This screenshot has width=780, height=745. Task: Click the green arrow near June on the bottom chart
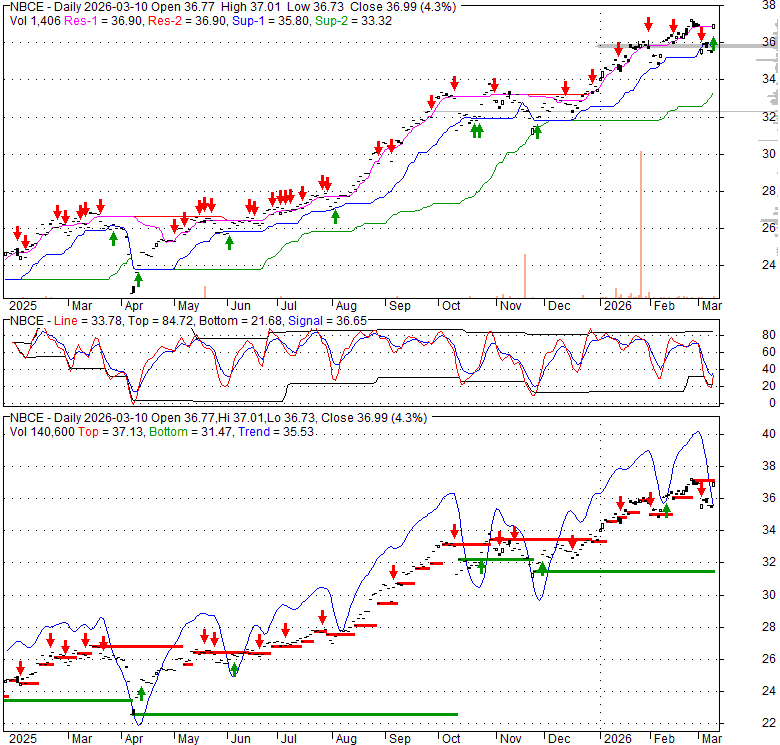pyautogui.click(x=234, y=669)
